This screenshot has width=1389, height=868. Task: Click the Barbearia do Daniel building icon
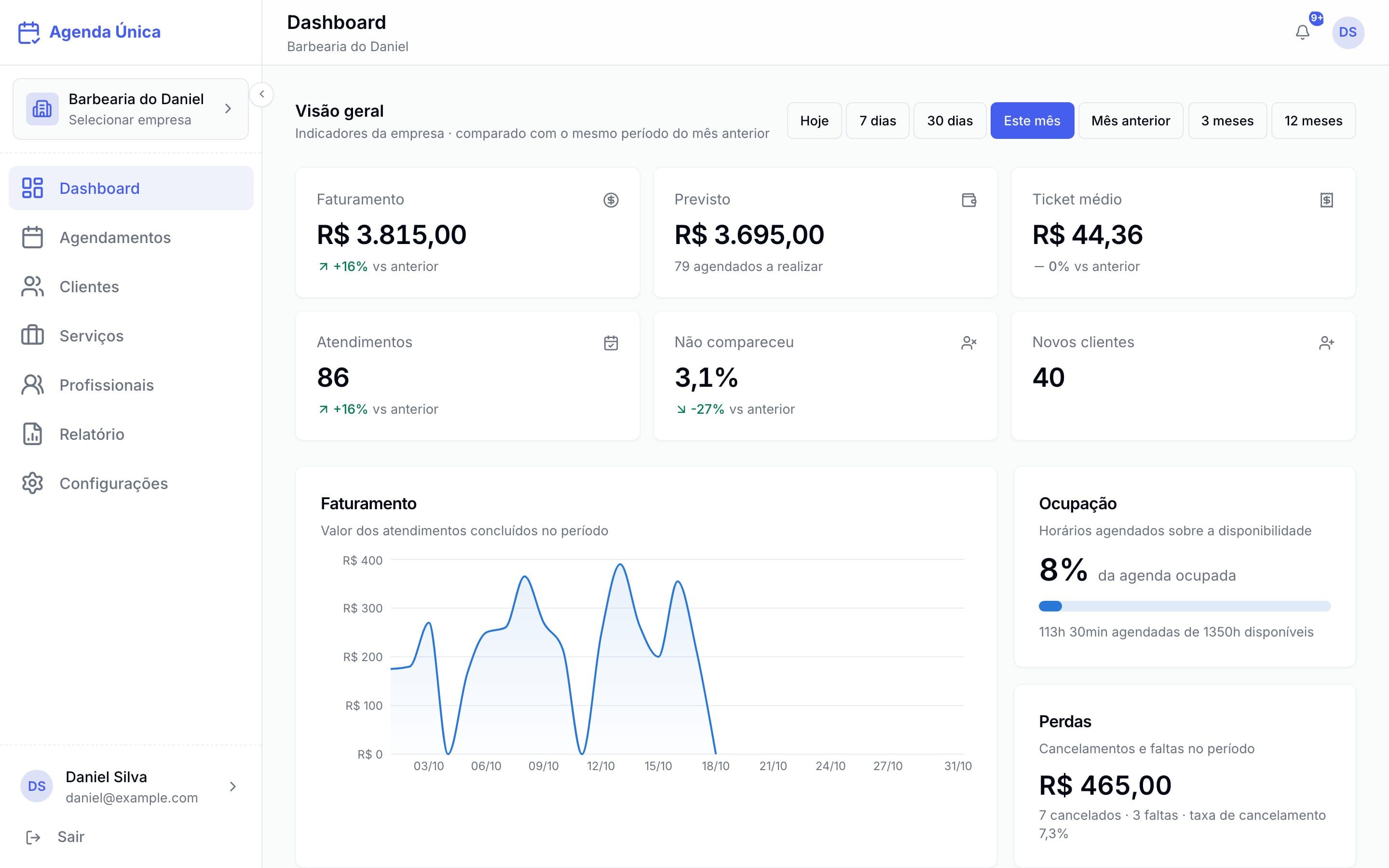point(42,108)
